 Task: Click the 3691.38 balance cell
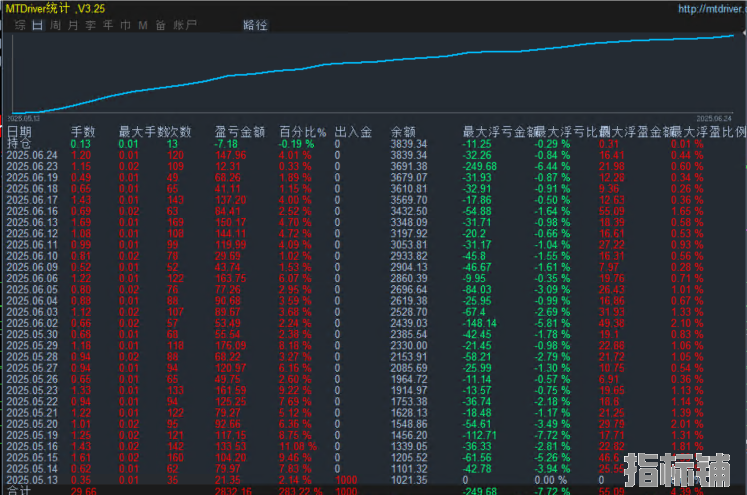tap(409, 166)
